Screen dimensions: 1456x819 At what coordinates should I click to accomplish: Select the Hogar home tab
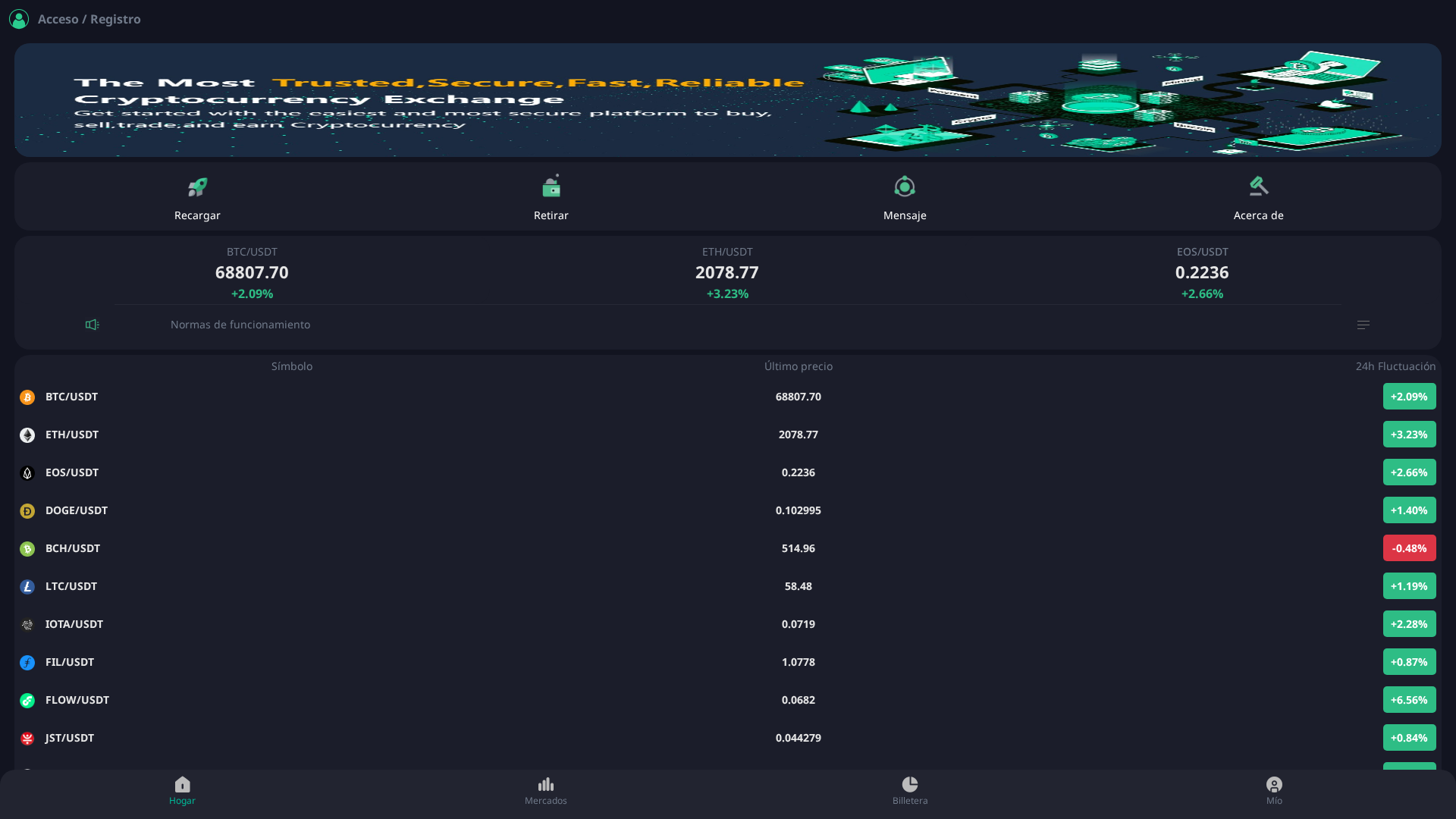point(182,790)
